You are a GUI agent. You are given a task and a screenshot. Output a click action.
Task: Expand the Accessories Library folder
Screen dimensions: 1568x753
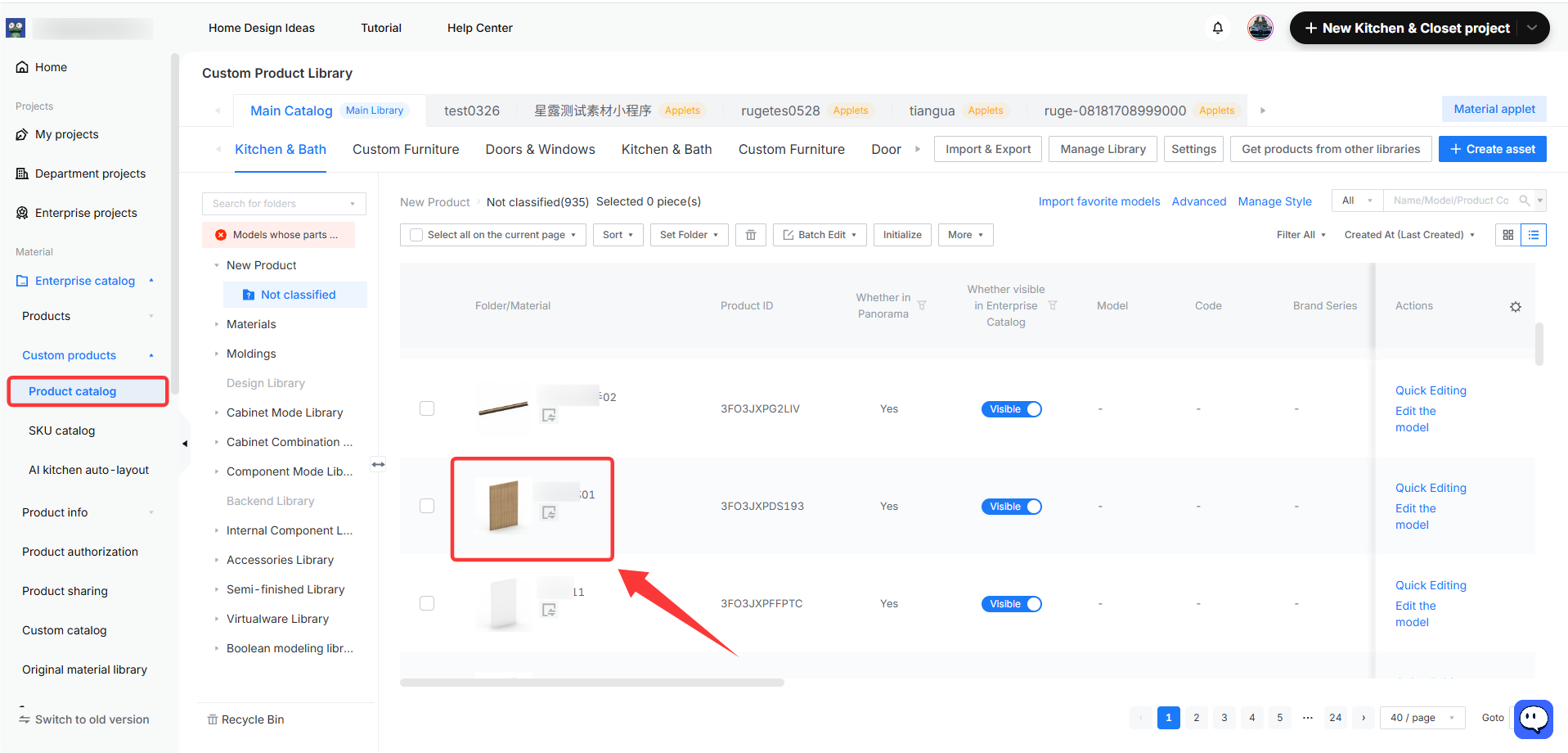[217, 560]
